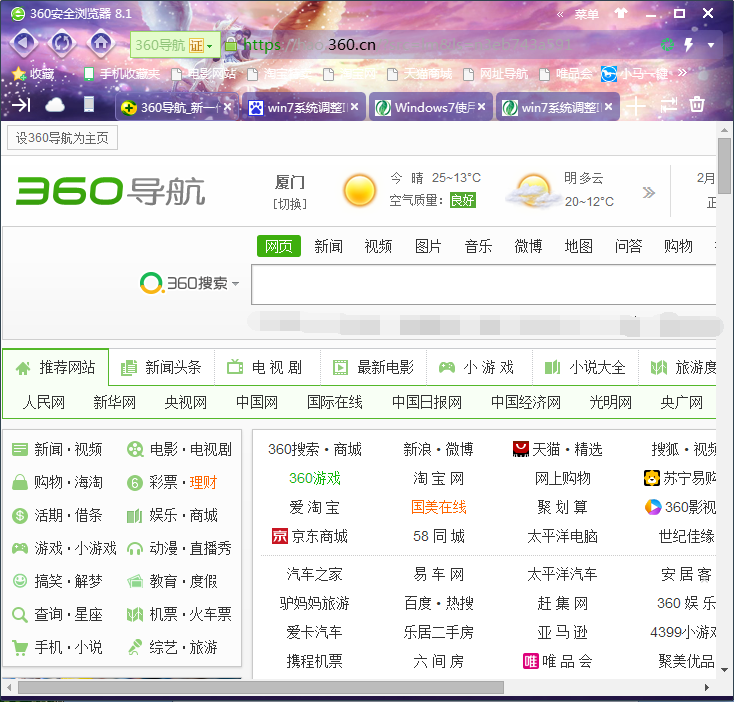
Task: Open the 菜单 menu
Action: point(587,14)
